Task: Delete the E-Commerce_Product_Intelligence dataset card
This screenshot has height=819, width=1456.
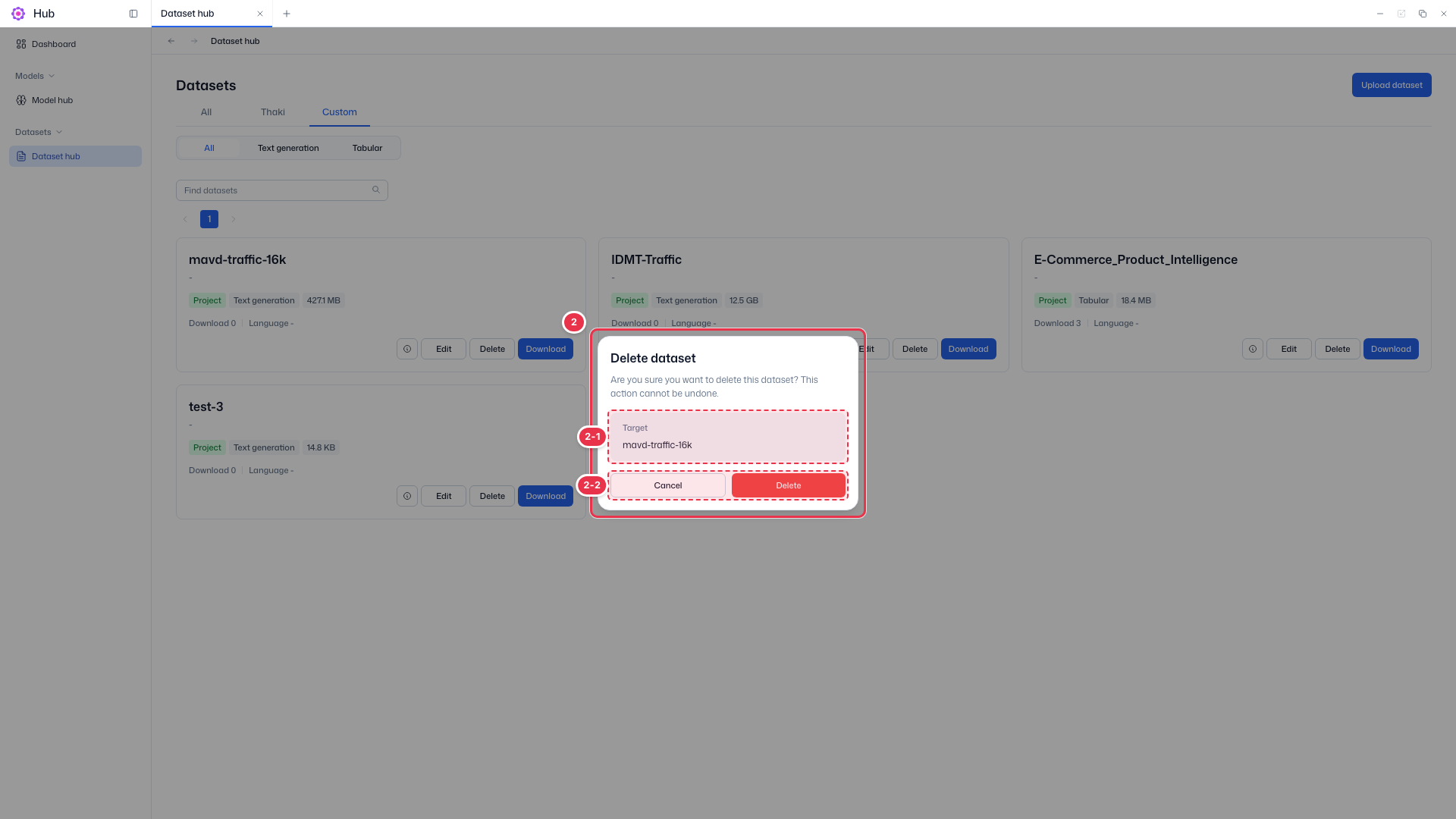Action: (x=1338, y=349)
